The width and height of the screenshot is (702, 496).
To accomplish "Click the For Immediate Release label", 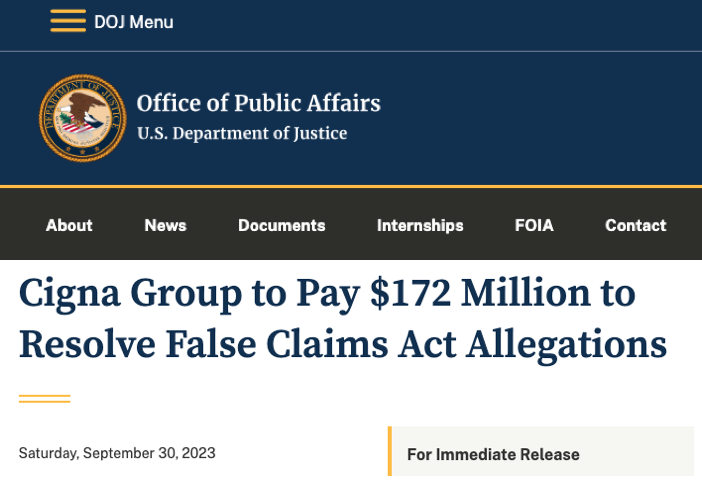I will click(x=493, y=454).
